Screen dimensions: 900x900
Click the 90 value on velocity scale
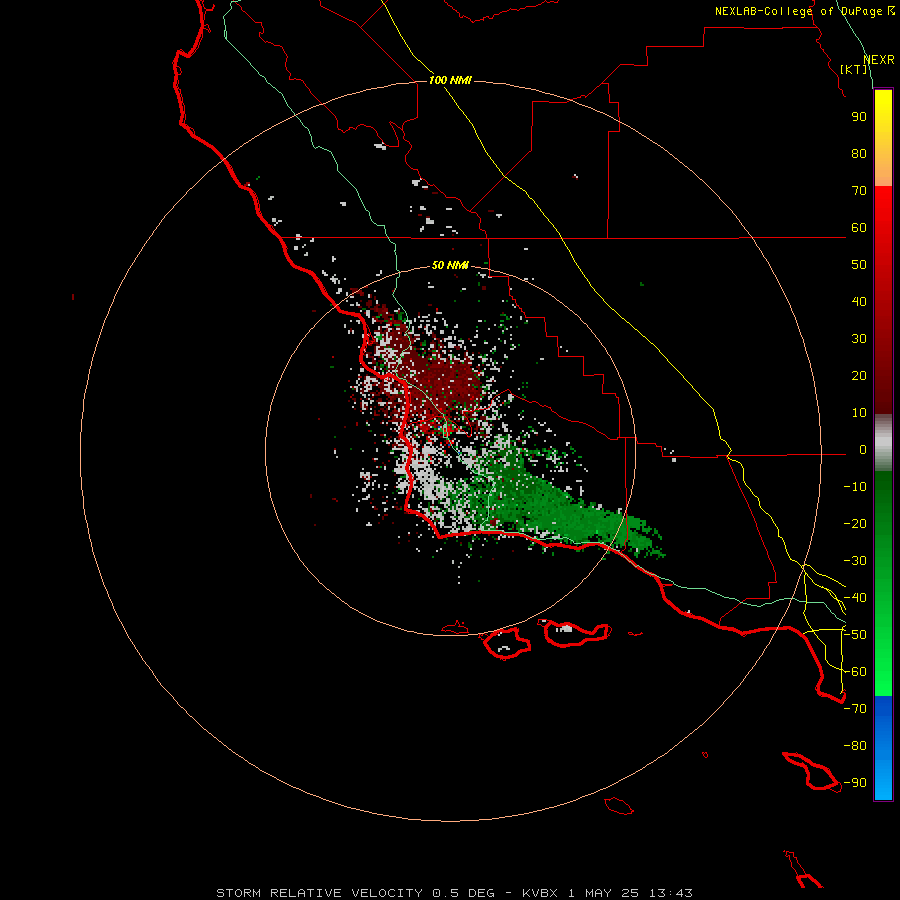point(859,117)
